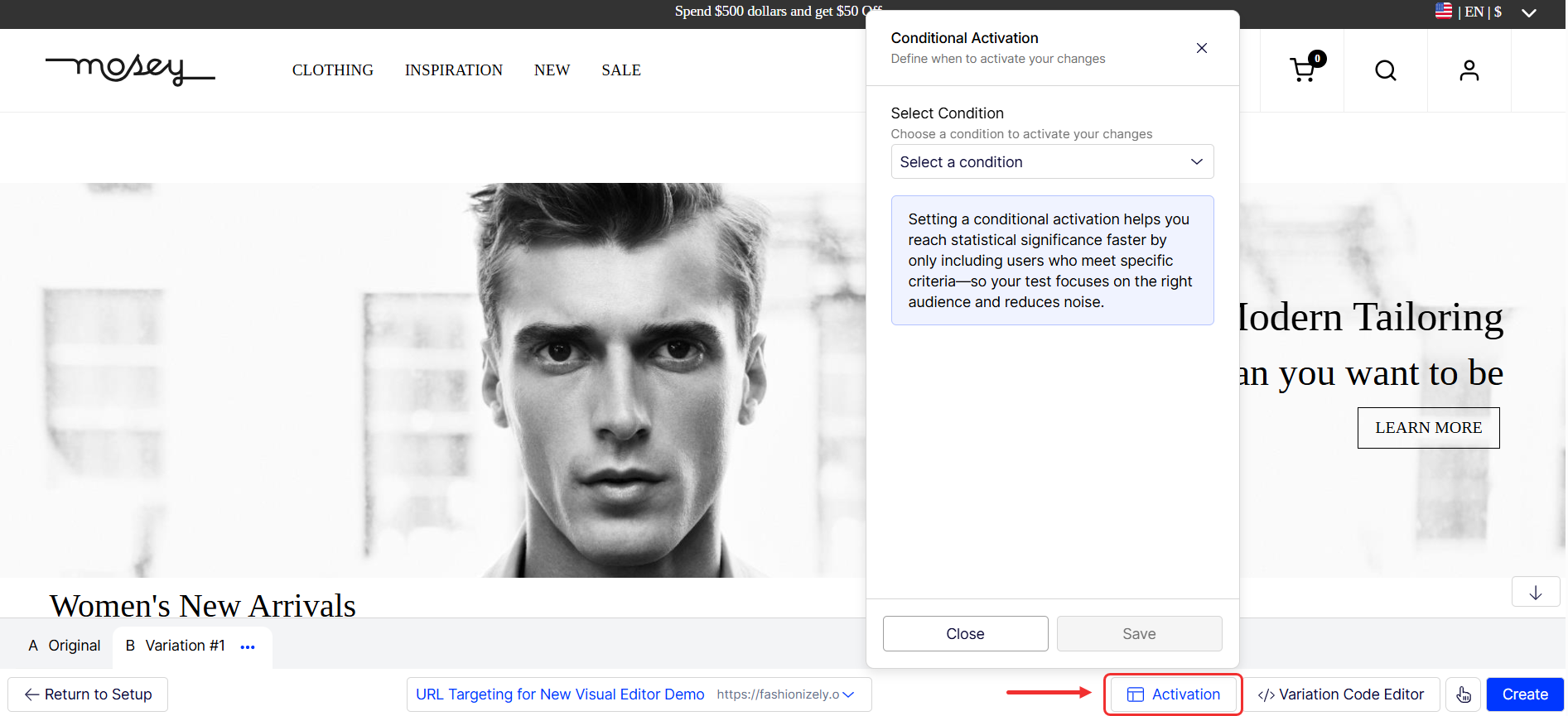The width and height of the screenshot is (1568, 716).
Task: Open Variation #1 options ellipsis
Action: [248, 646]
